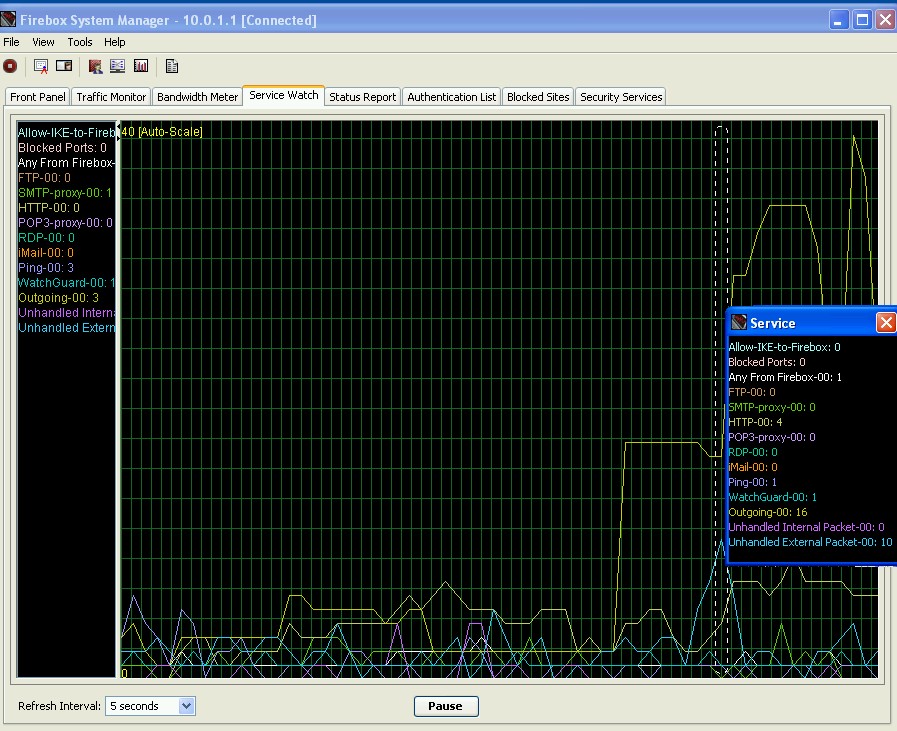The image size is (897, 731).
Task: Open the File menu
Action: point(11,42)
